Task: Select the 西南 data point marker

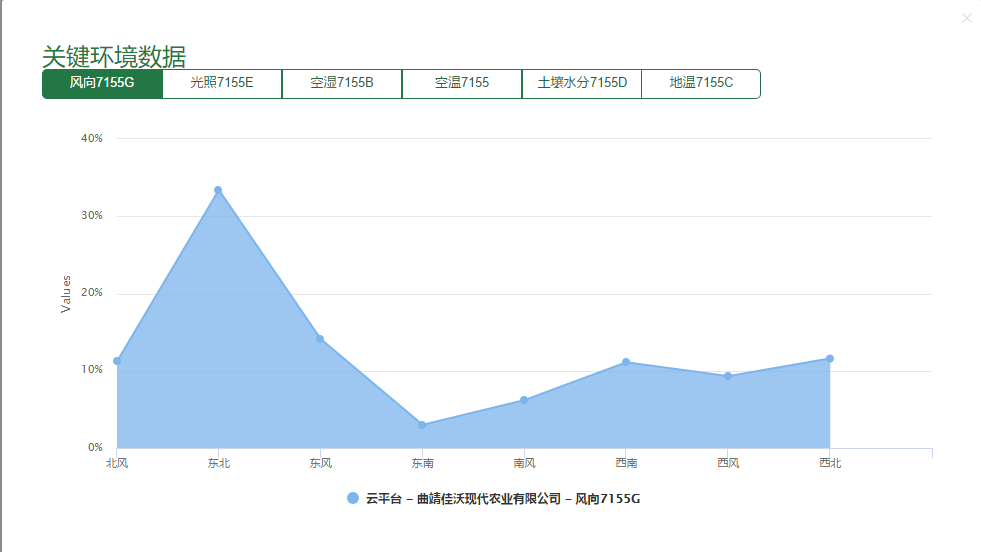Action: [x=626, y=362]
